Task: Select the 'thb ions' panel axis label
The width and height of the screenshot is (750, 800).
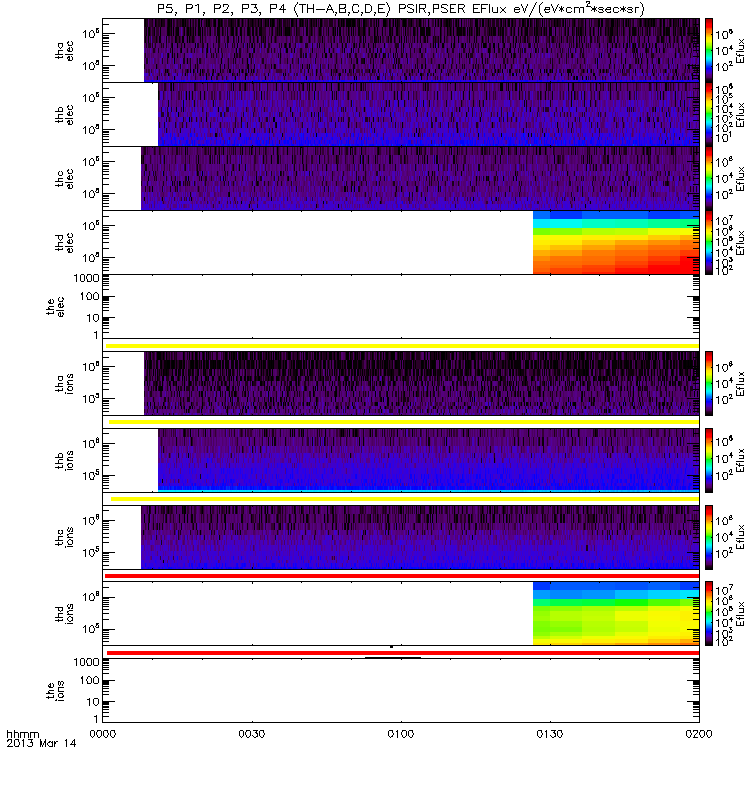Action: click(x=64, y=460)
